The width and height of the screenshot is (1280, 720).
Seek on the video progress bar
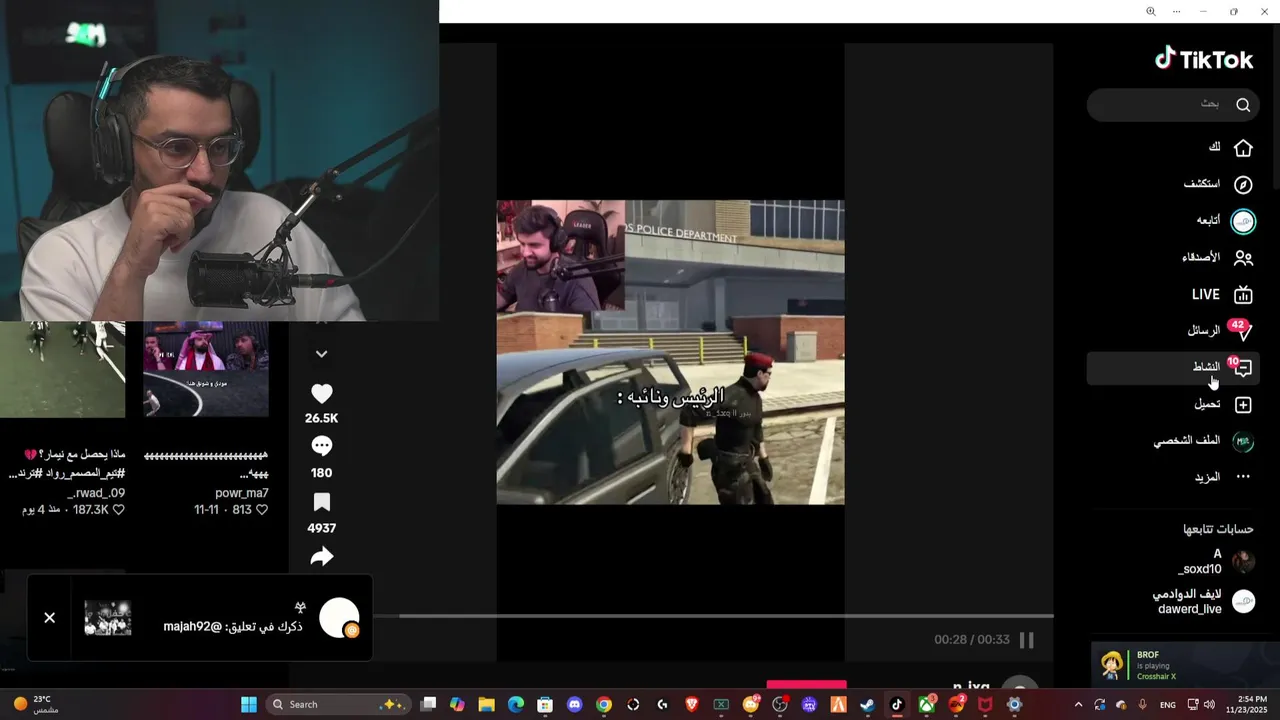[726, 616]
